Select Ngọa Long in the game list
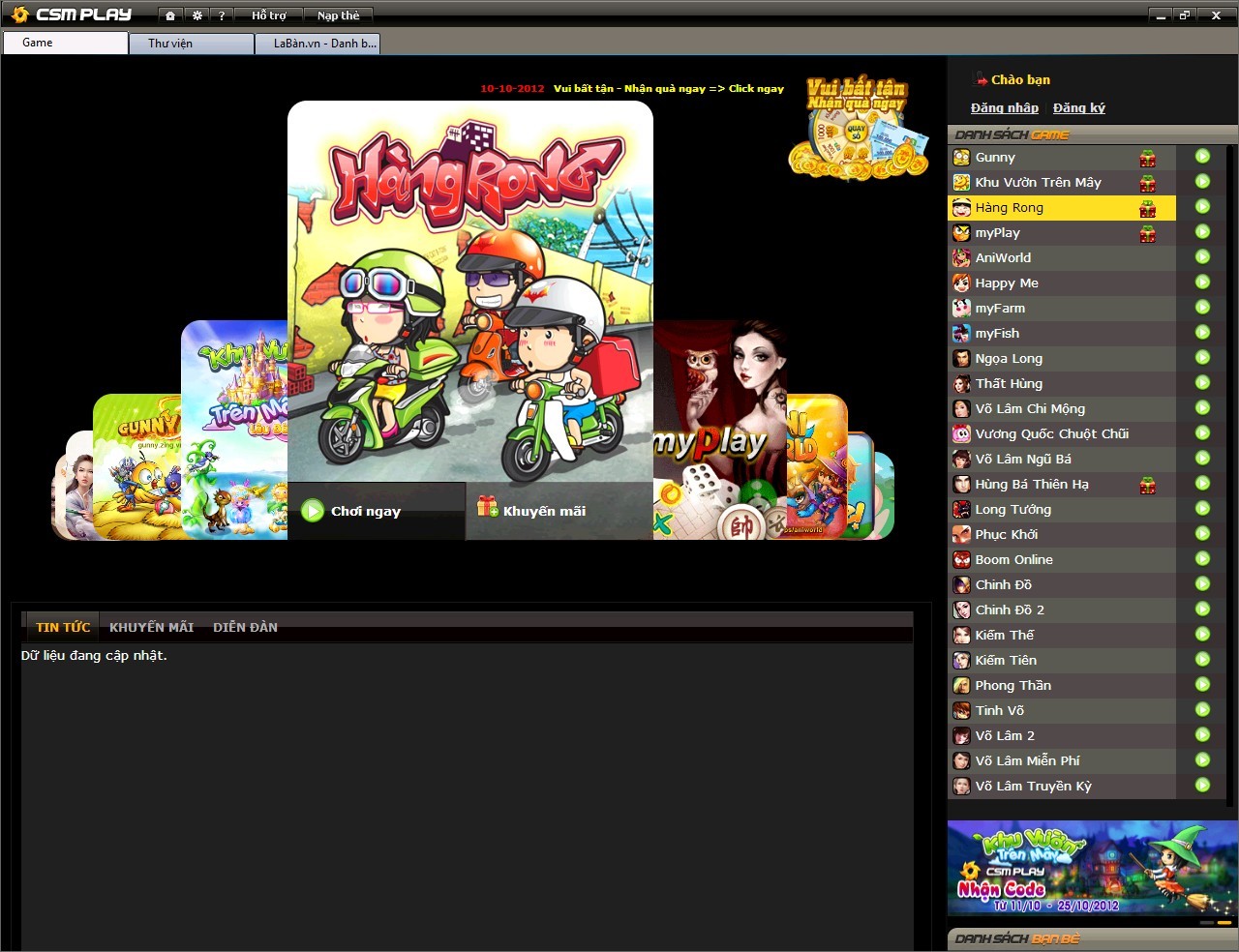Image resolution: width=1239 pixels, height=952 pixels. (x=1062, y=358)
